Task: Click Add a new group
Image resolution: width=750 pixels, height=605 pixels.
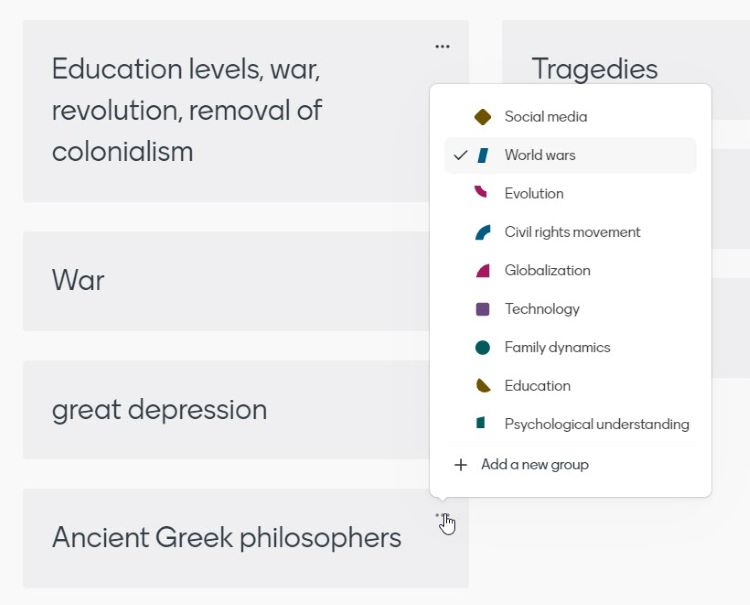Action: coord(534,464)
